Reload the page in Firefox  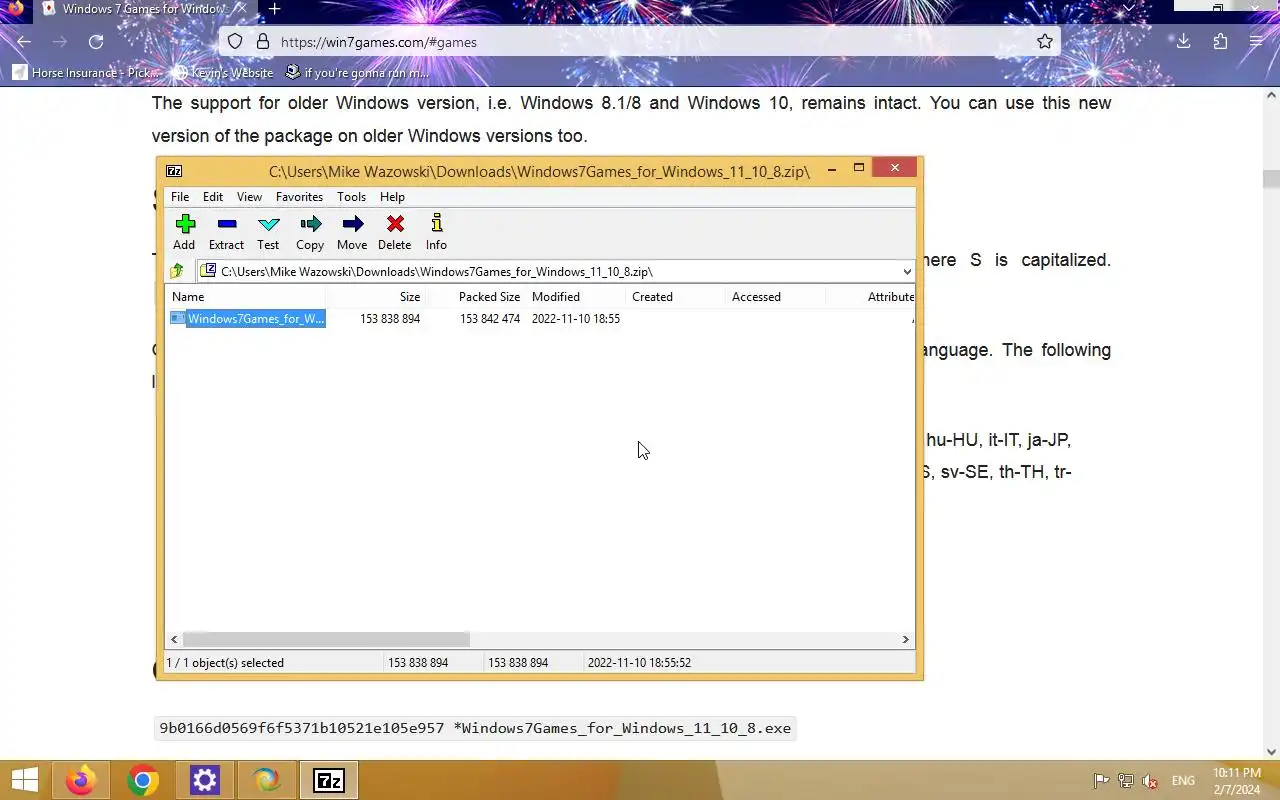(x=96, y=42)
